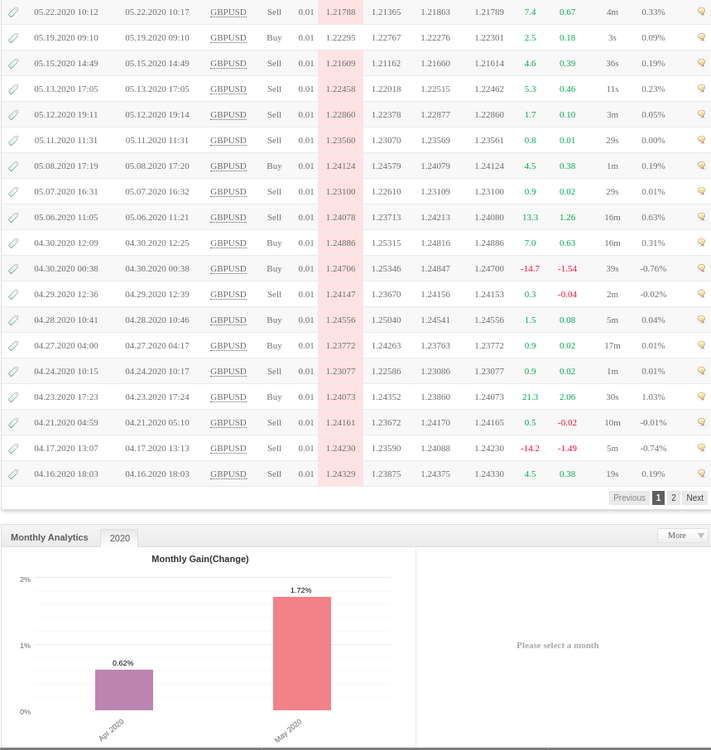Open the comment bubble on the 05.13.2020 17:05 row
Viewport: 711px width, 750px height.
point(701,88)
